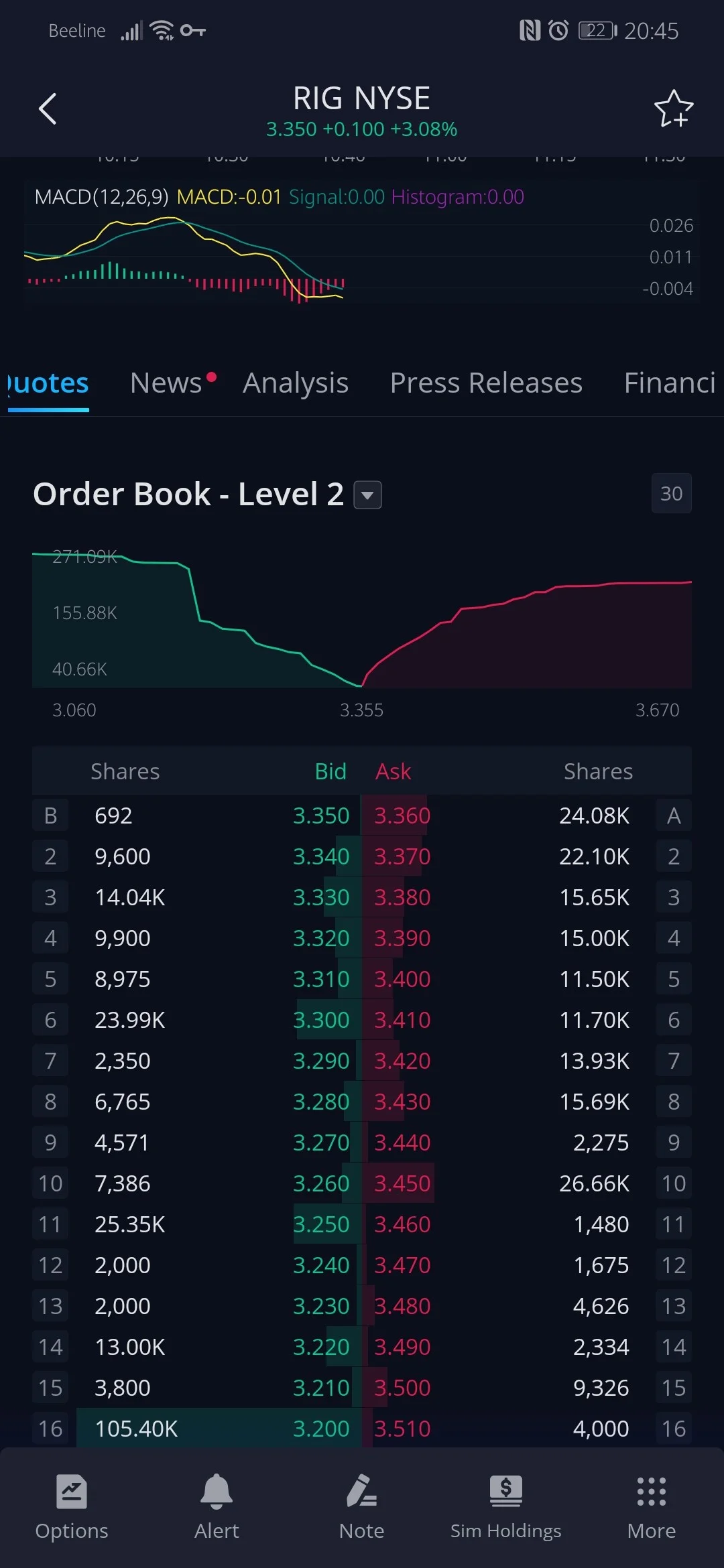Image resolution: width=724 pixels, height=1568 pixels.
Task: Tap ask shares 26.66K
Action: [595, 1183]
